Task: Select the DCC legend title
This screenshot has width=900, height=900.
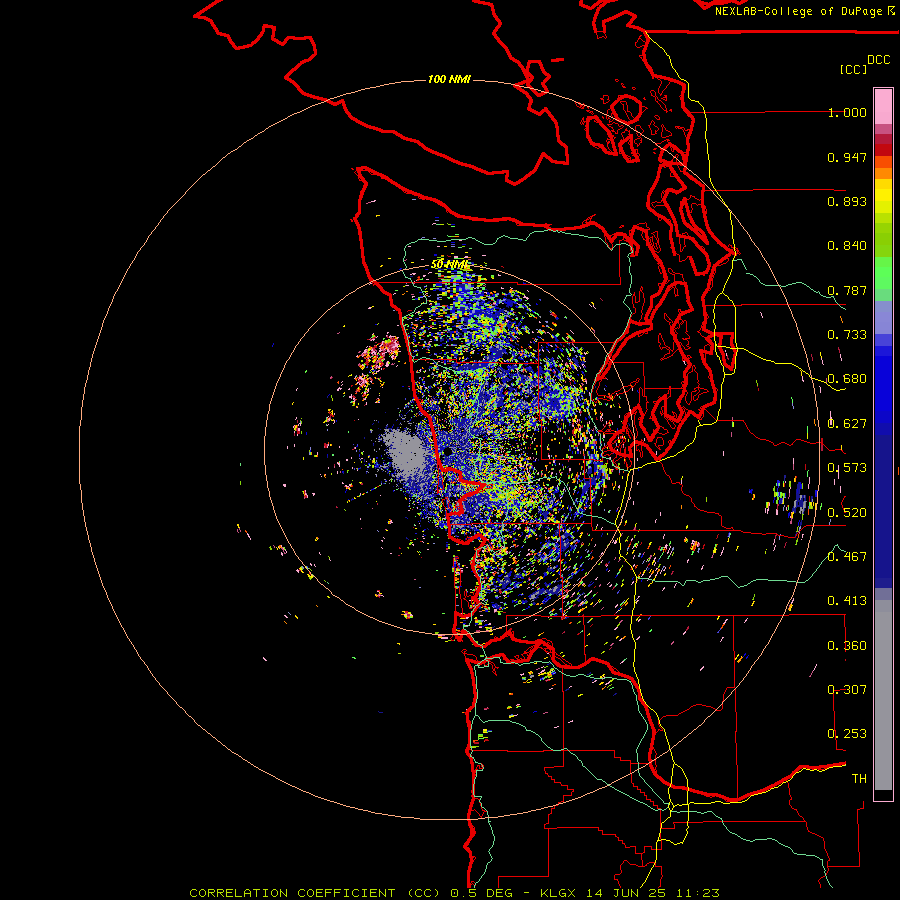Action: pos(878,60)
